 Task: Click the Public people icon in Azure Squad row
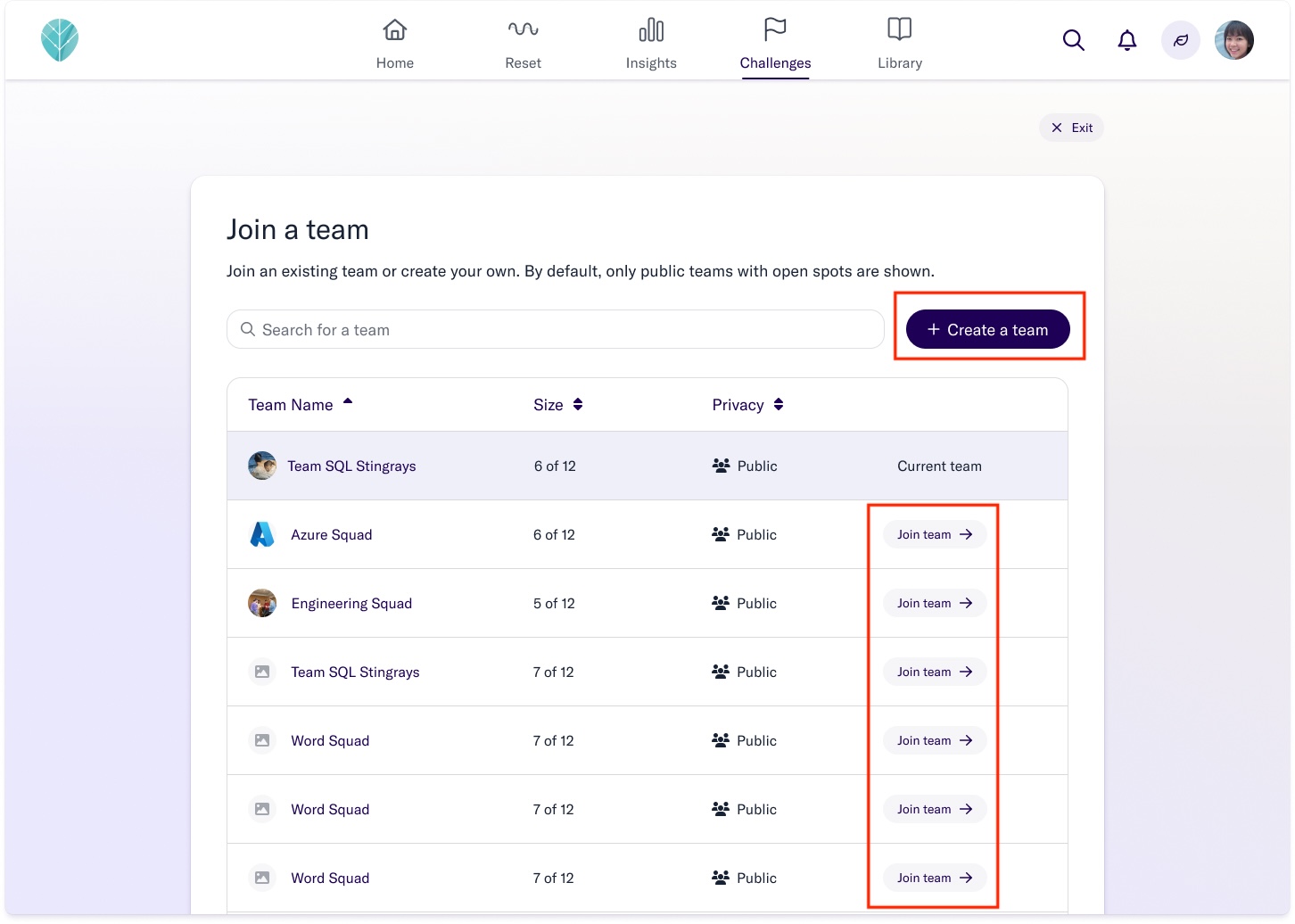click(x=721, y=534)
